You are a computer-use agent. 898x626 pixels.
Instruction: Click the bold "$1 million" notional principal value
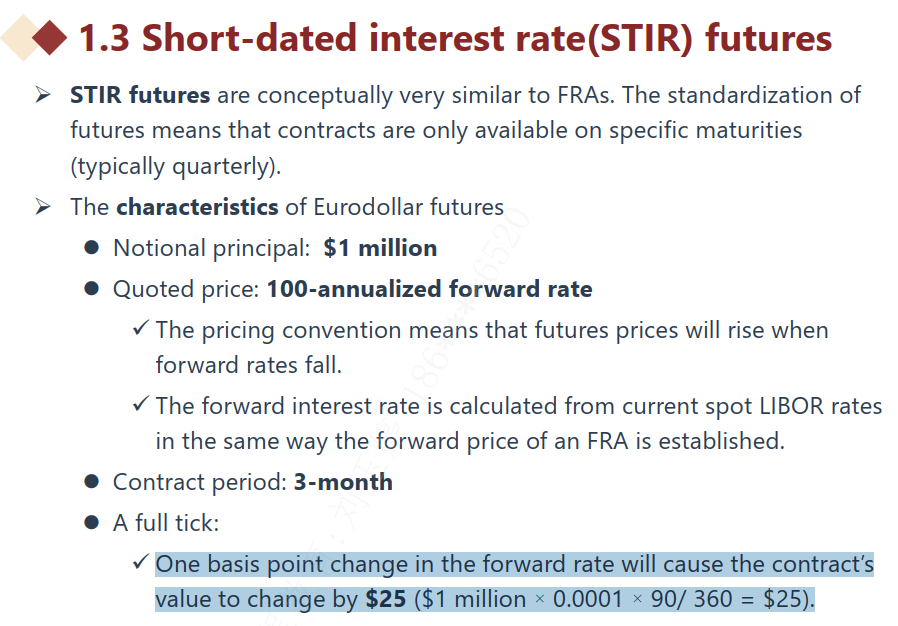(380, 248)
